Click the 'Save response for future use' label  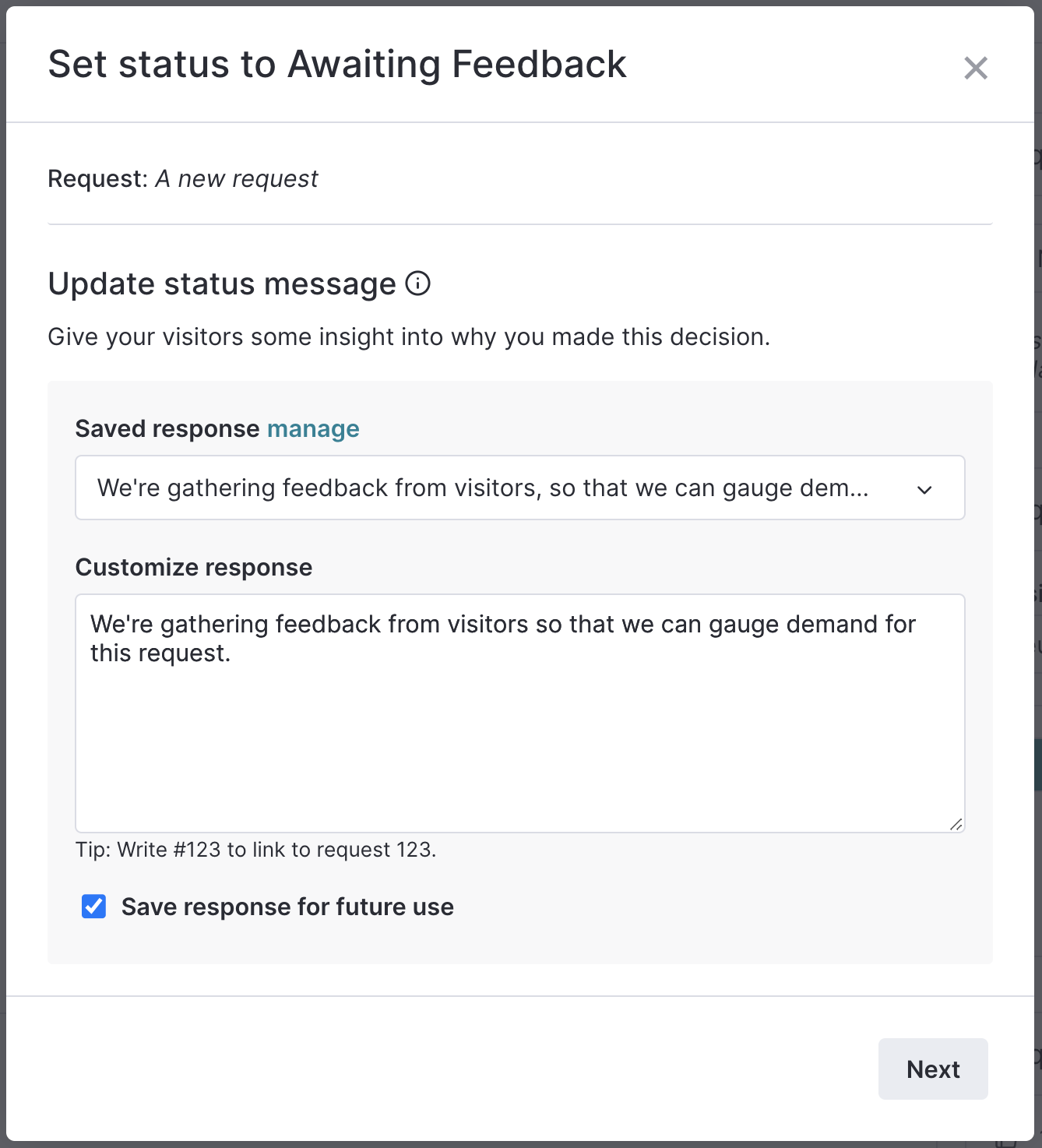[x=287, y=907]
